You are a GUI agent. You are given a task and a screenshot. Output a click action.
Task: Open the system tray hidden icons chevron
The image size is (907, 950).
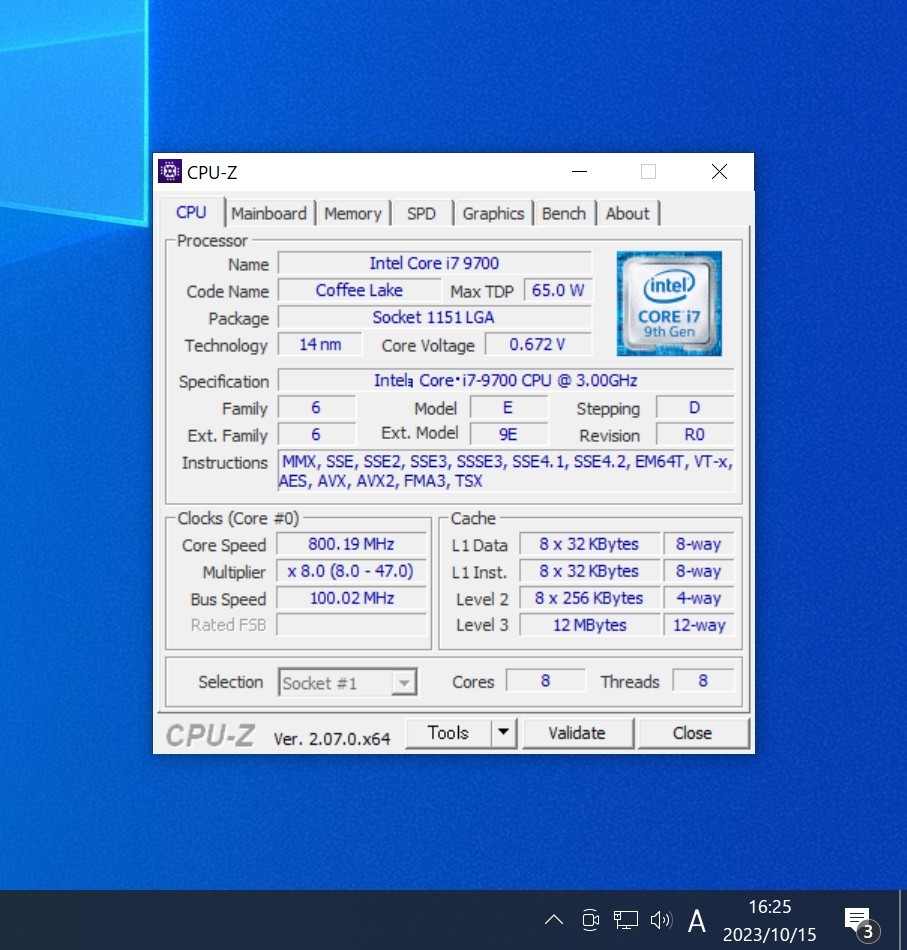(554, 920)
